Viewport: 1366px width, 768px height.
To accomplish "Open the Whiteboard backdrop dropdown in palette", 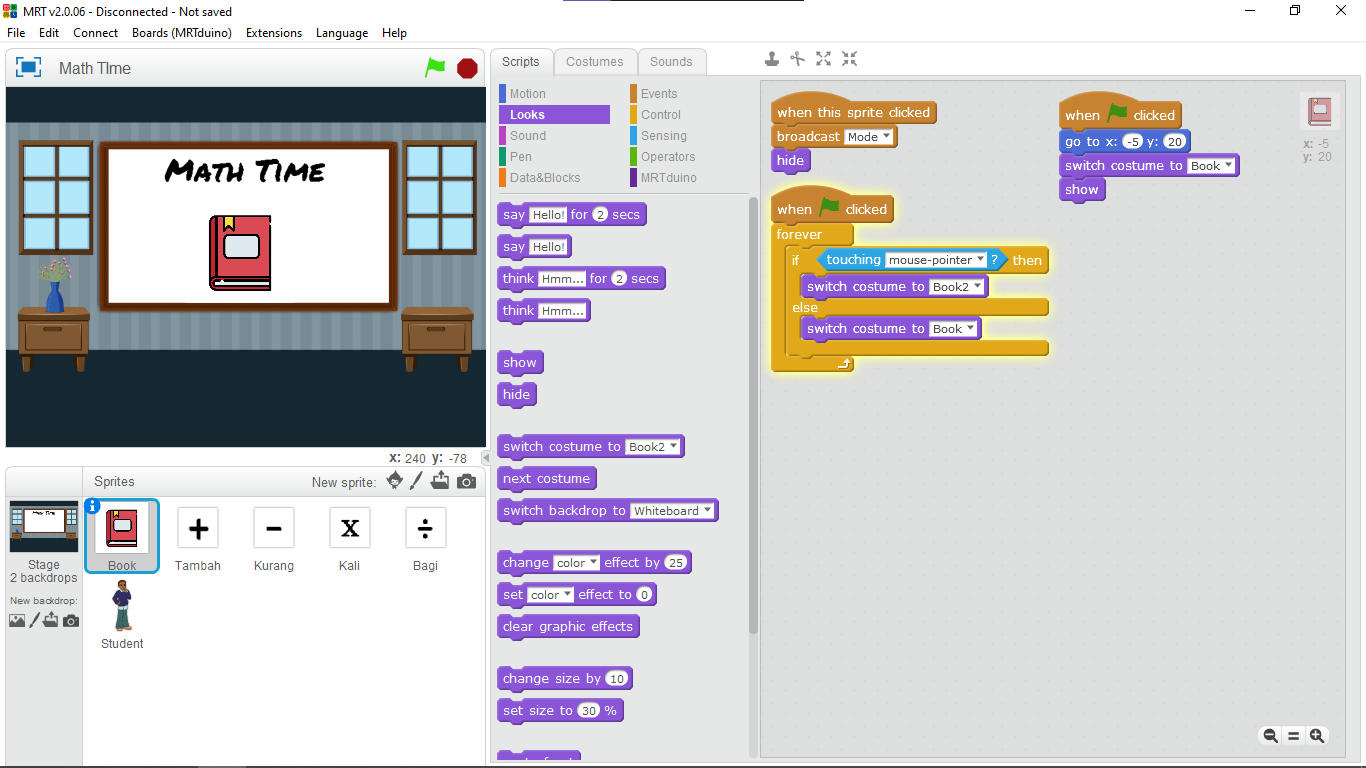I will pyautogui.click(x=708, y=511).
